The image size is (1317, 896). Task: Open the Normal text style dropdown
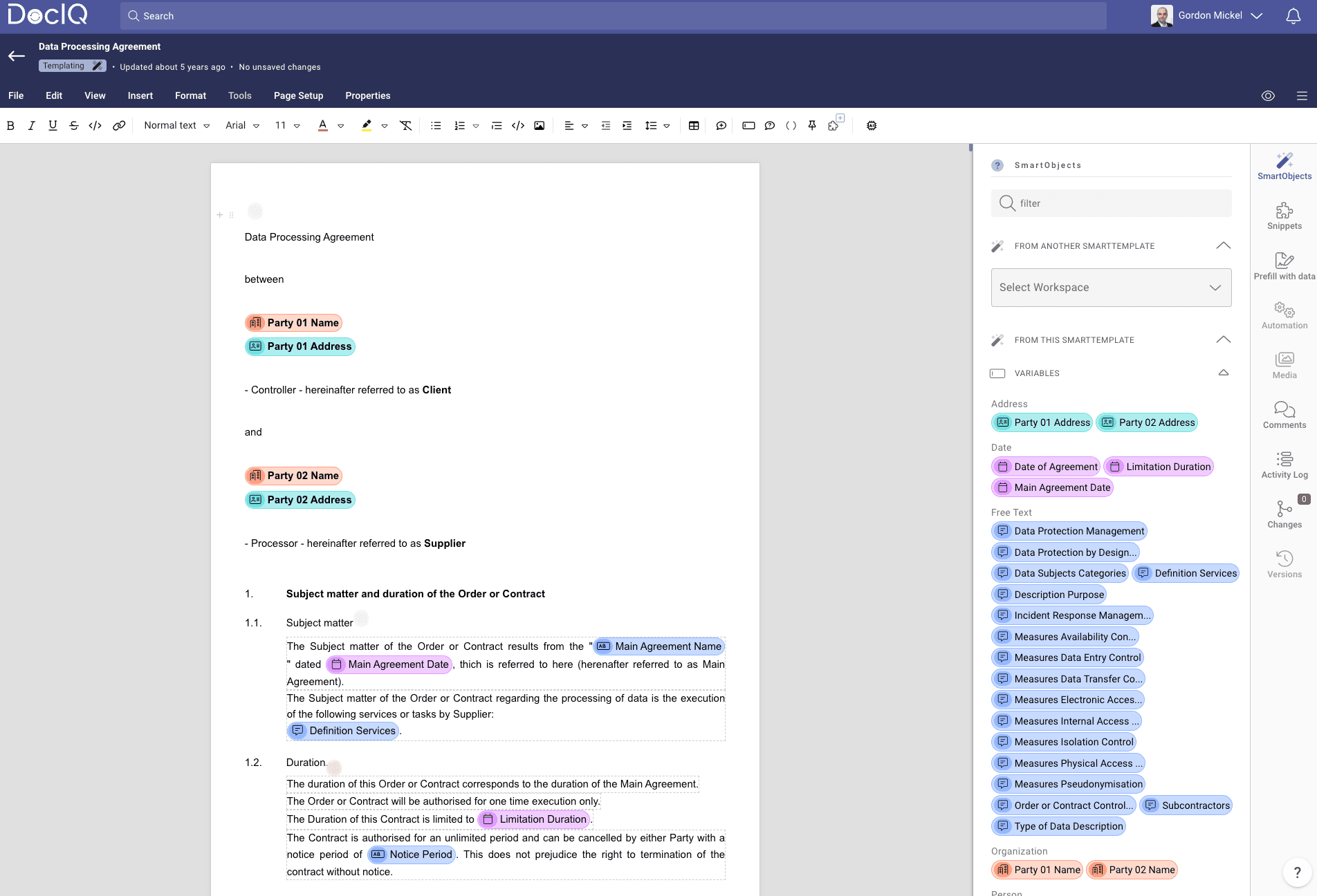176,126
